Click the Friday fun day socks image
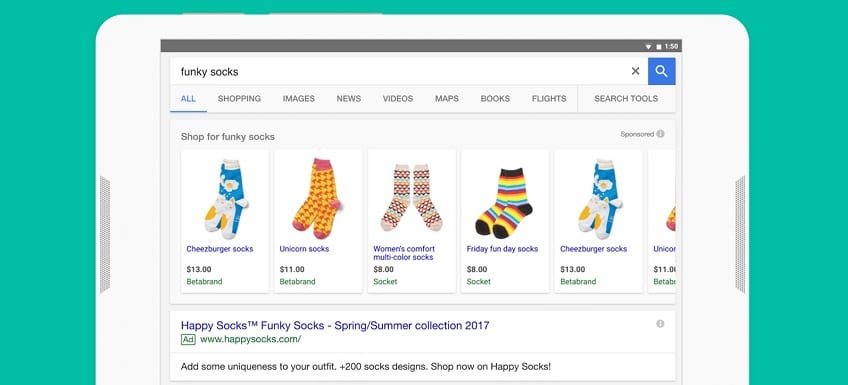Screen dimensions: 848x385 (504, 203)
